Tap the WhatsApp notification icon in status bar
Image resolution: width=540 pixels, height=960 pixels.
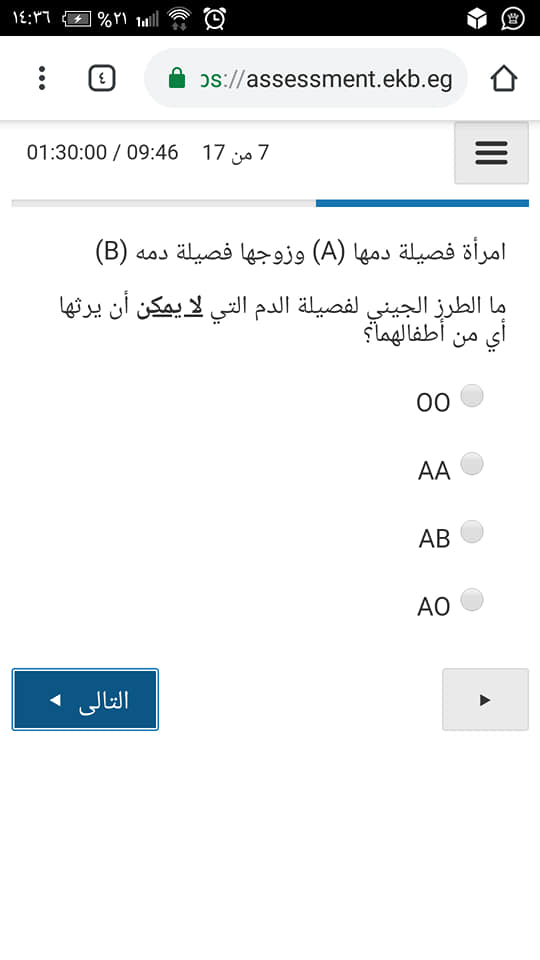tap(513, 19)
